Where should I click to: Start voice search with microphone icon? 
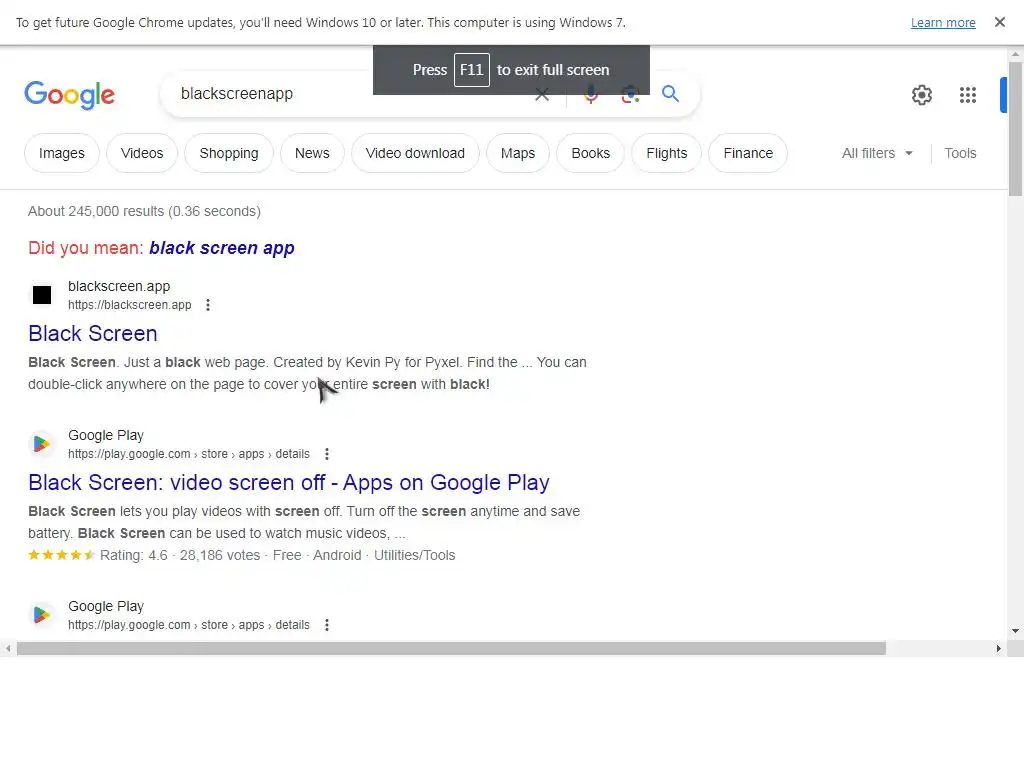[x=590, y=95]
